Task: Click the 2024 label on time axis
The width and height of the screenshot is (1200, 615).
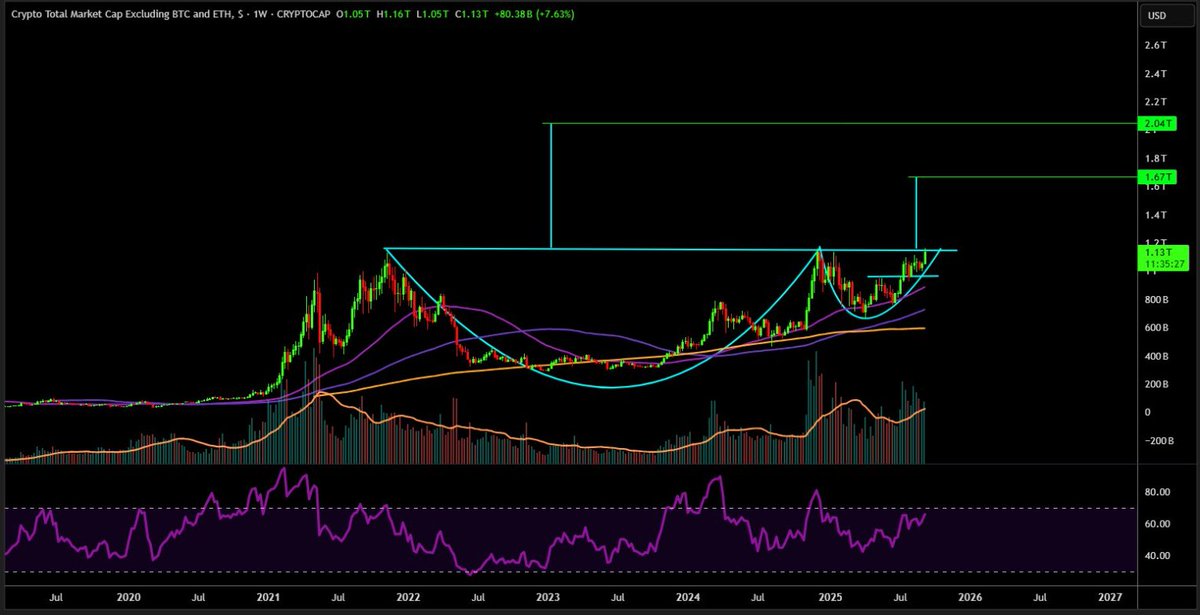Action: pos(688,596)
